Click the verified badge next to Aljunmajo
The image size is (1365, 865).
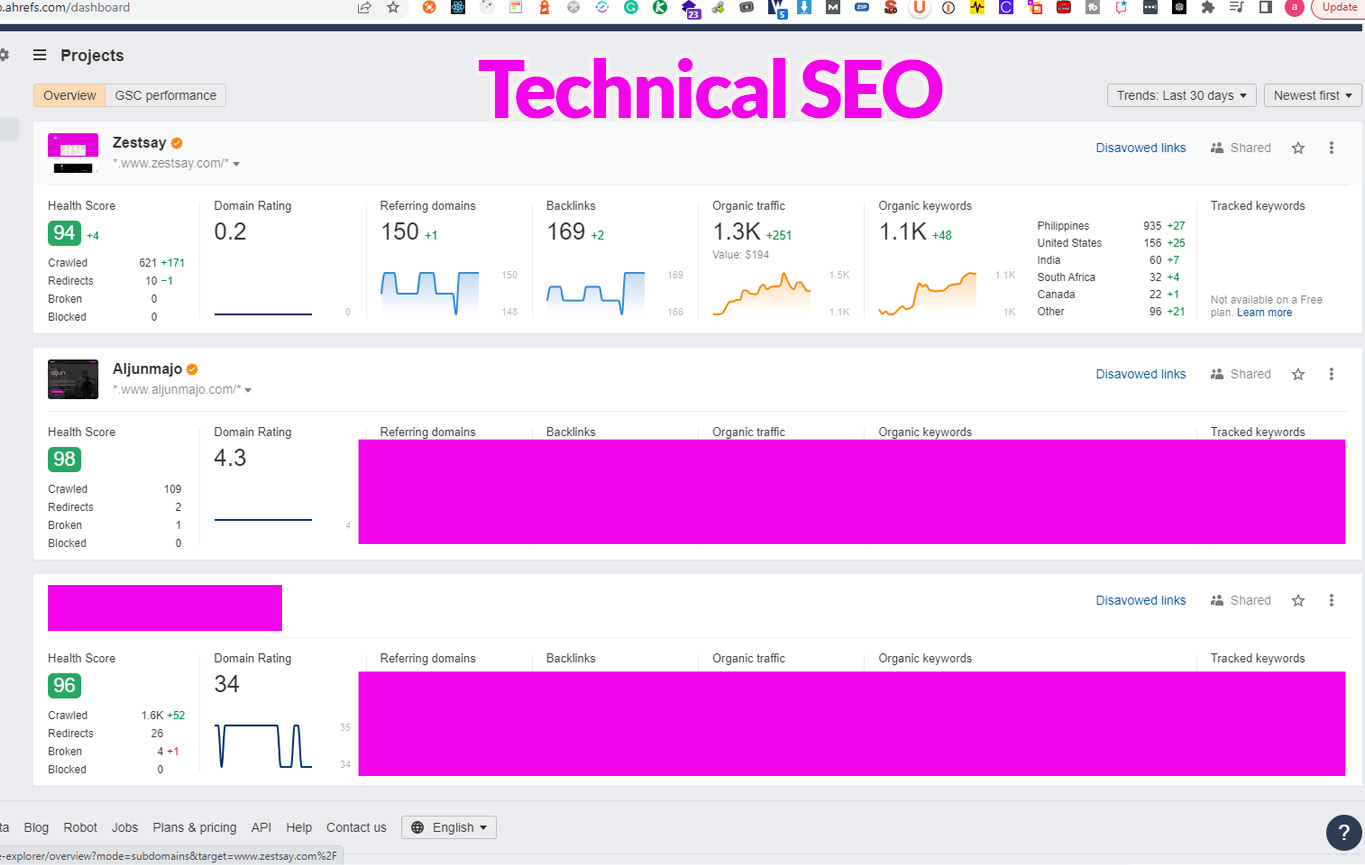(192, 369)
